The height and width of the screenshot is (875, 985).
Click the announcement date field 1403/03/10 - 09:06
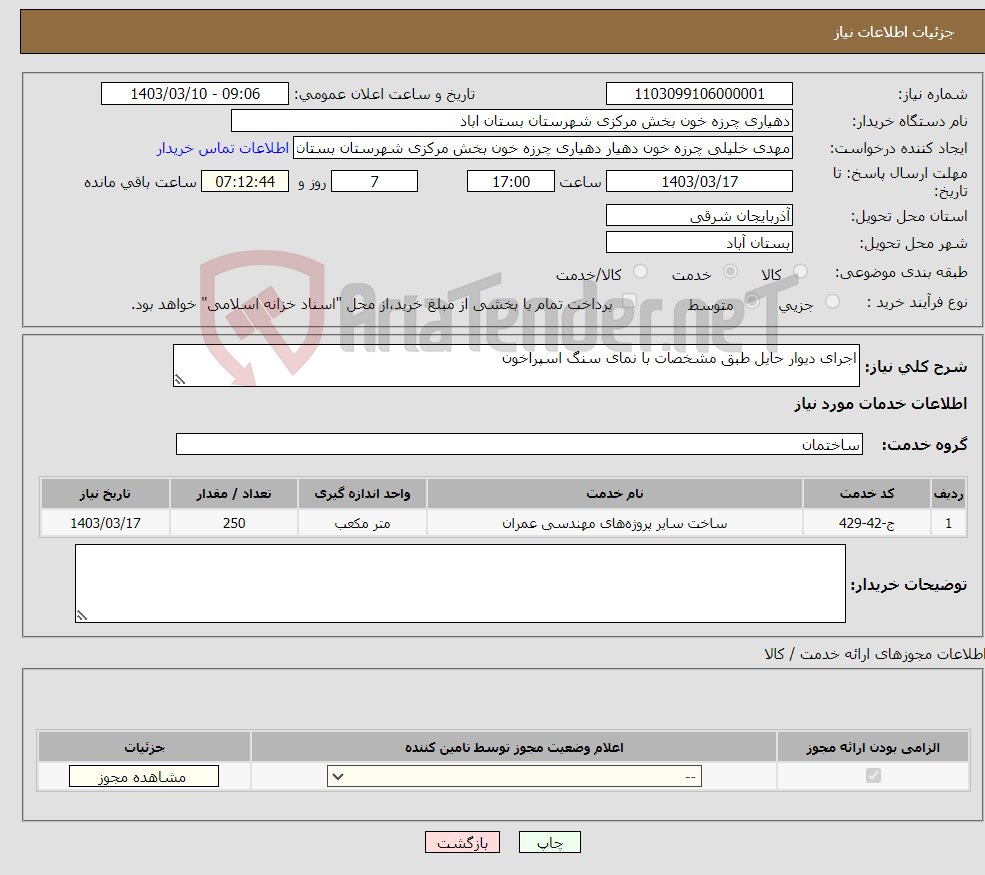tap(195, 94)
